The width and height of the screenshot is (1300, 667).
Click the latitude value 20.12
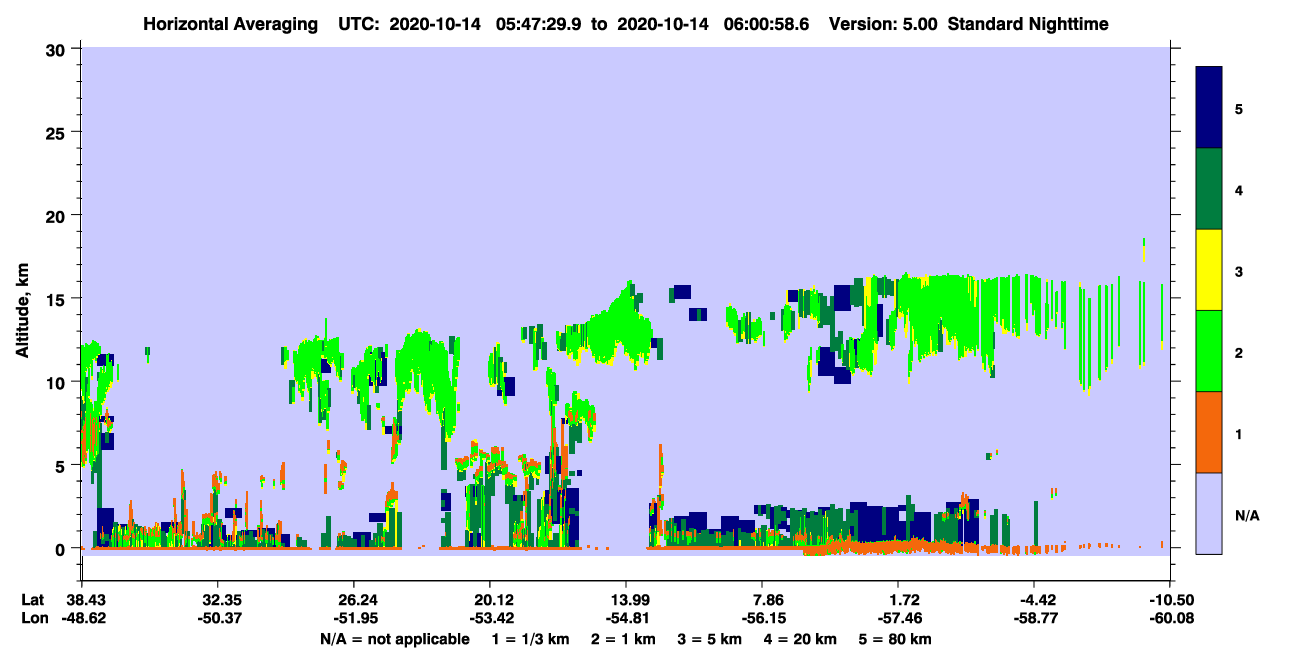[x=489, y=600]
